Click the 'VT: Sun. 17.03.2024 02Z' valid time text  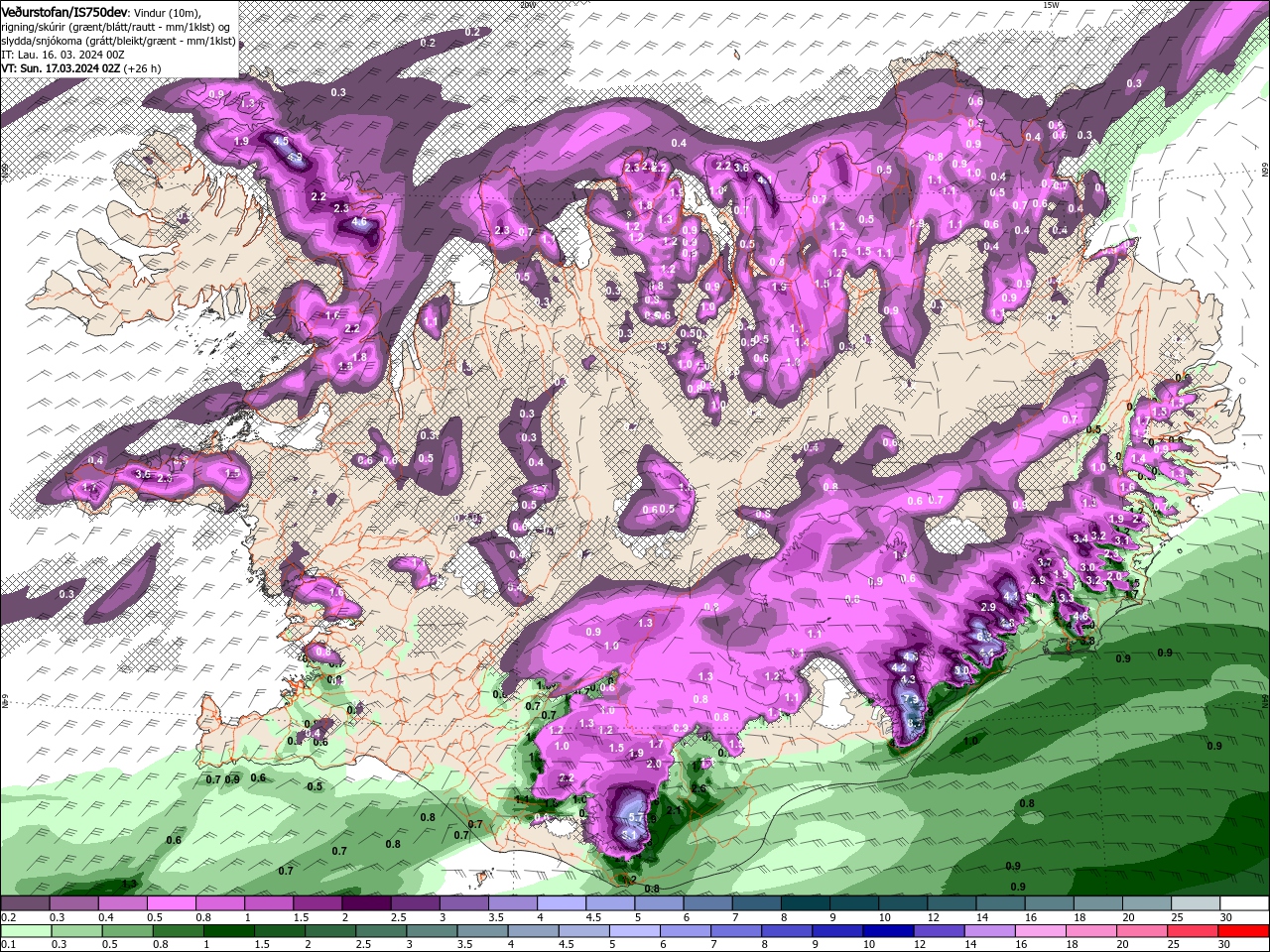coord(61,68)
